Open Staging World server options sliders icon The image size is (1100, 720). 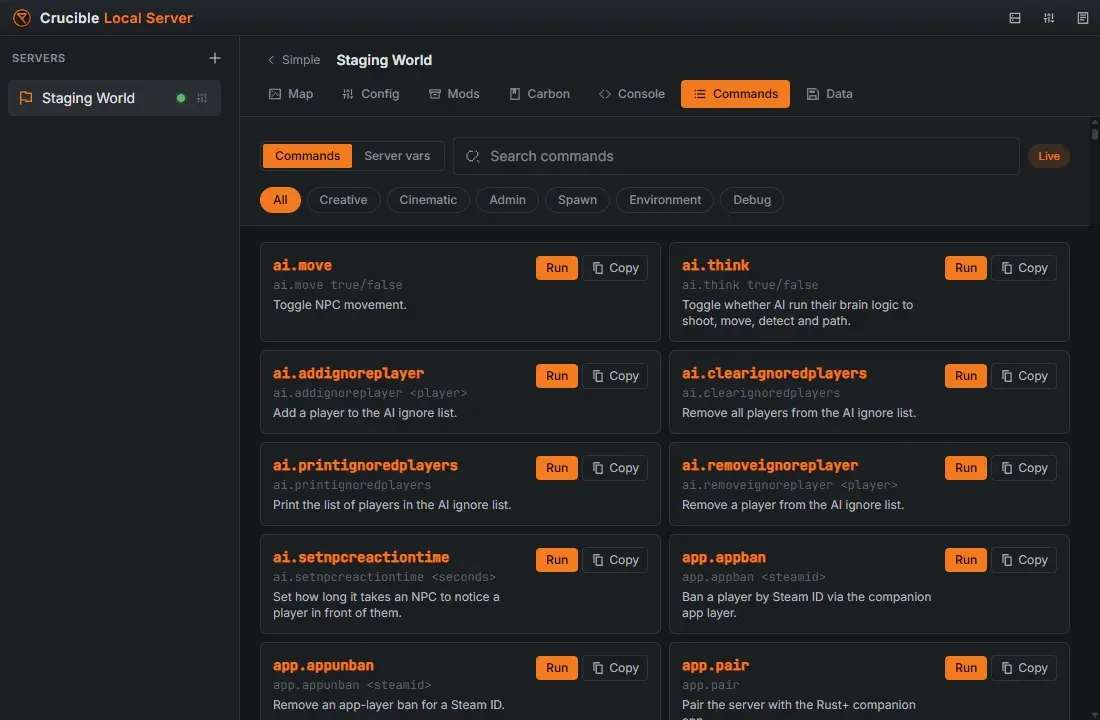pos(202,98)
